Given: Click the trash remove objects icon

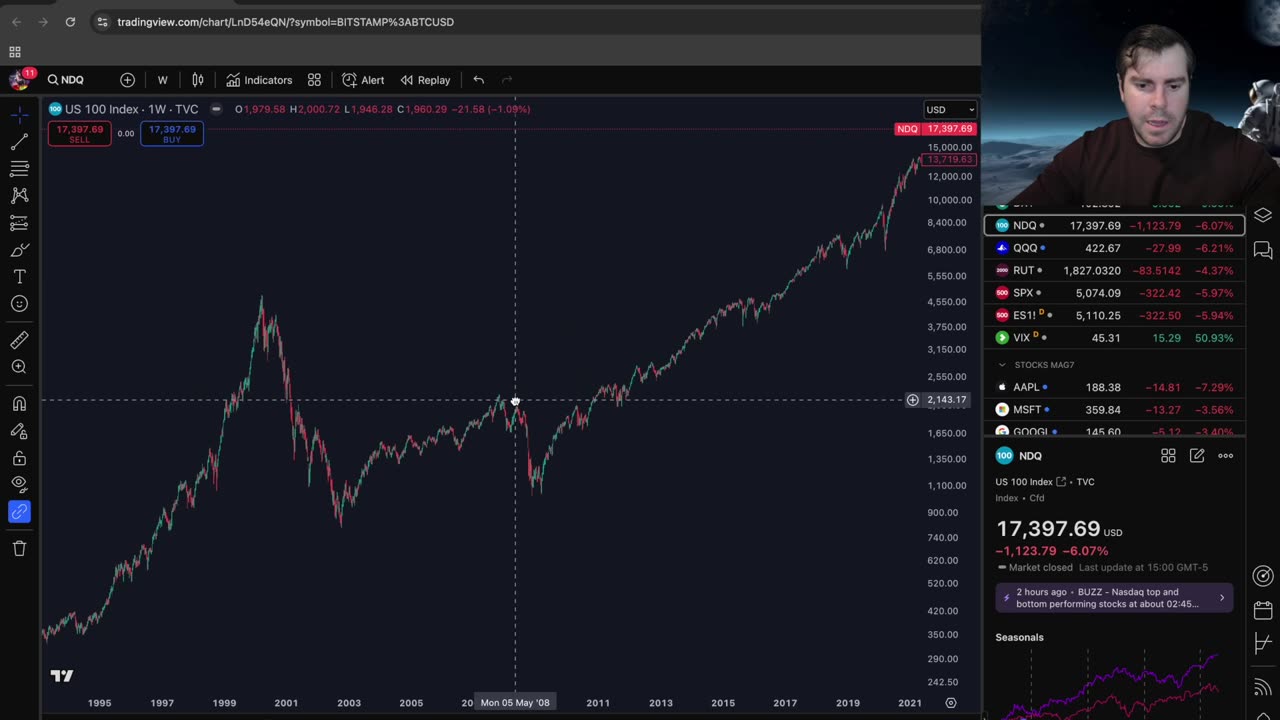Looking at the screenshot, I should click(19, 547).
